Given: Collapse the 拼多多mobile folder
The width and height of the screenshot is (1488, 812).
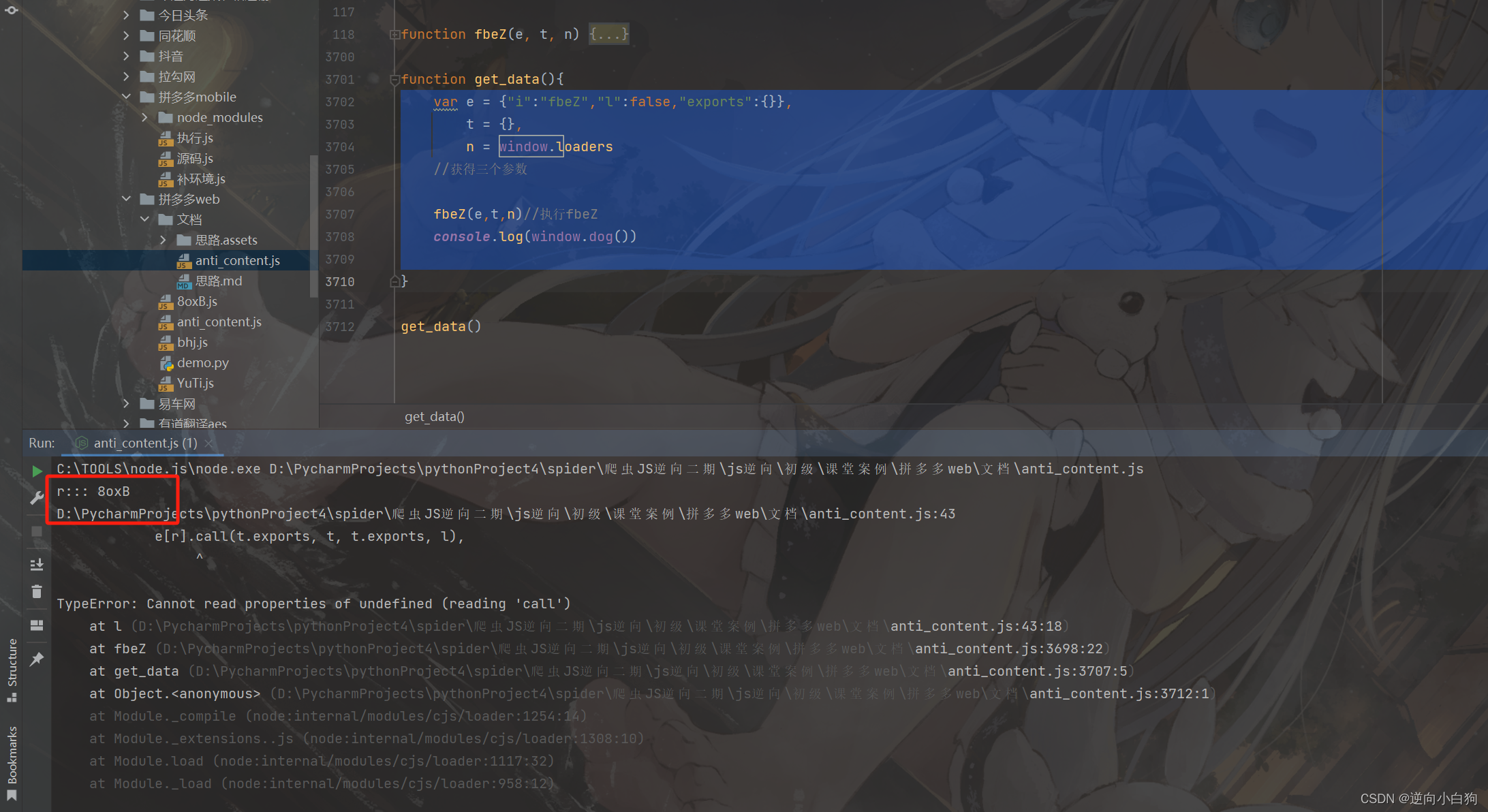Looking at the screenshot, I should [127, 97].
